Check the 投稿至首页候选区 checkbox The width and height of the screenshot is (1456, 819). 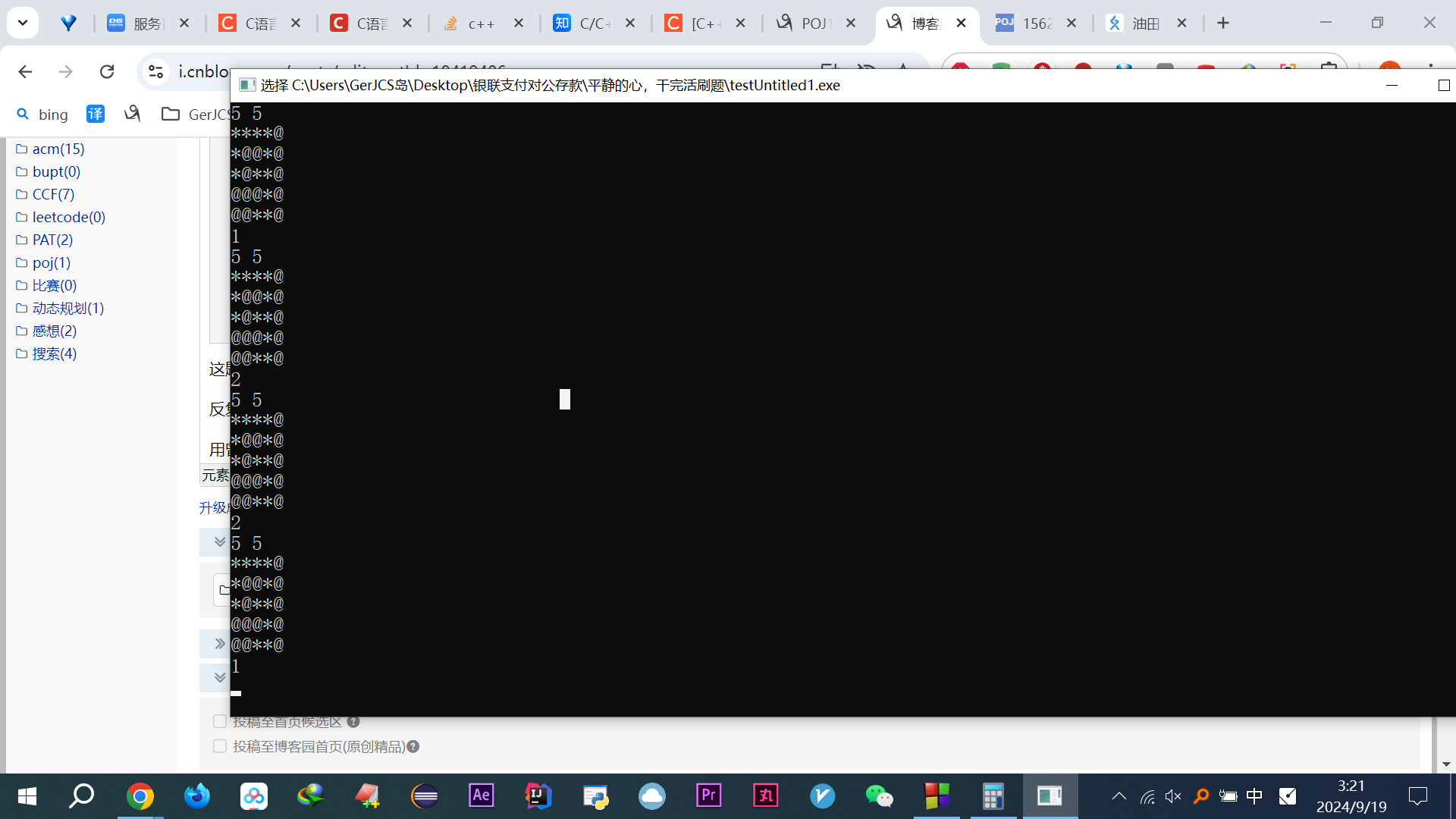tap(220, 721)
